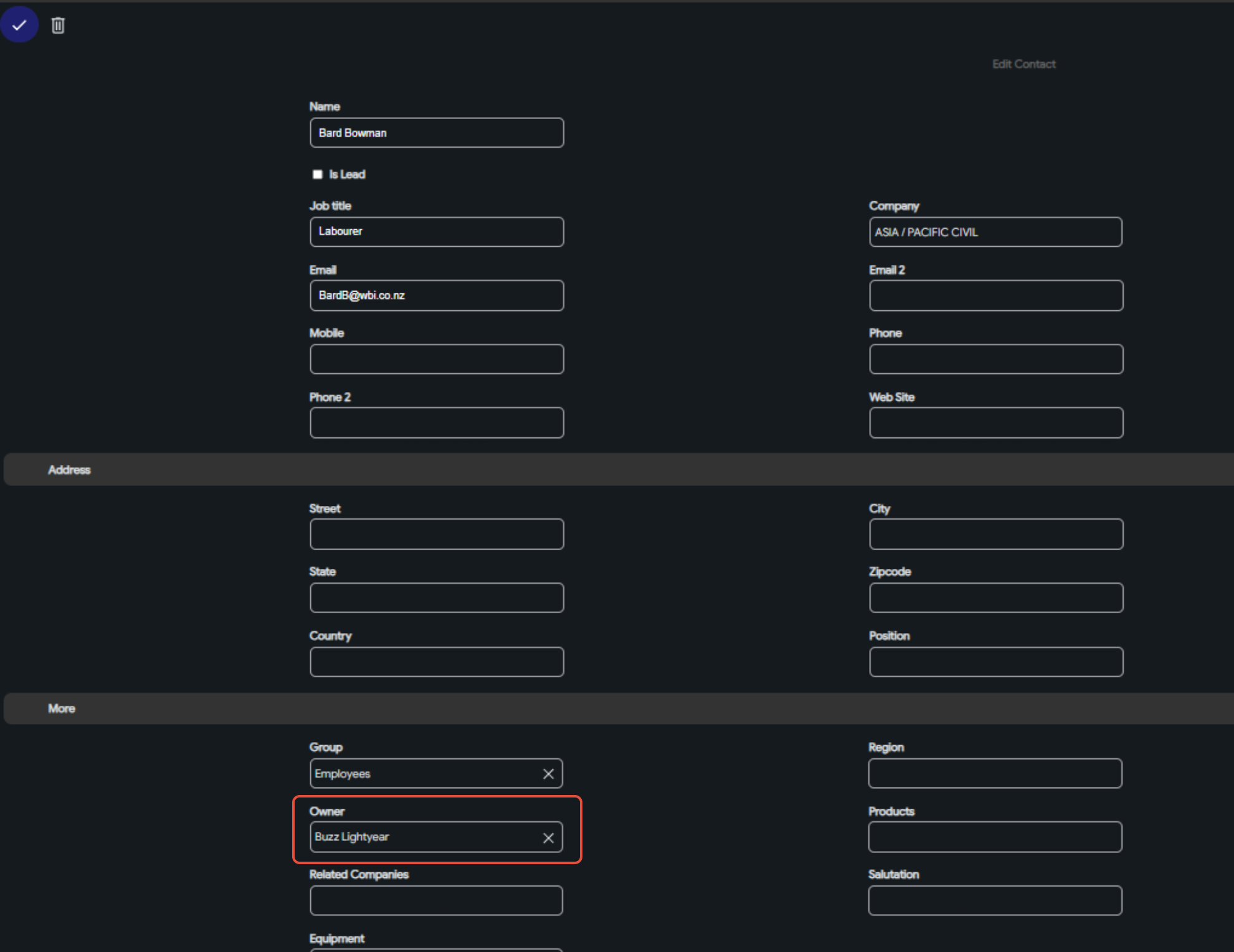Clear the Employees group selection
This screenshot has height=952, width=1234.
[548, 774]
